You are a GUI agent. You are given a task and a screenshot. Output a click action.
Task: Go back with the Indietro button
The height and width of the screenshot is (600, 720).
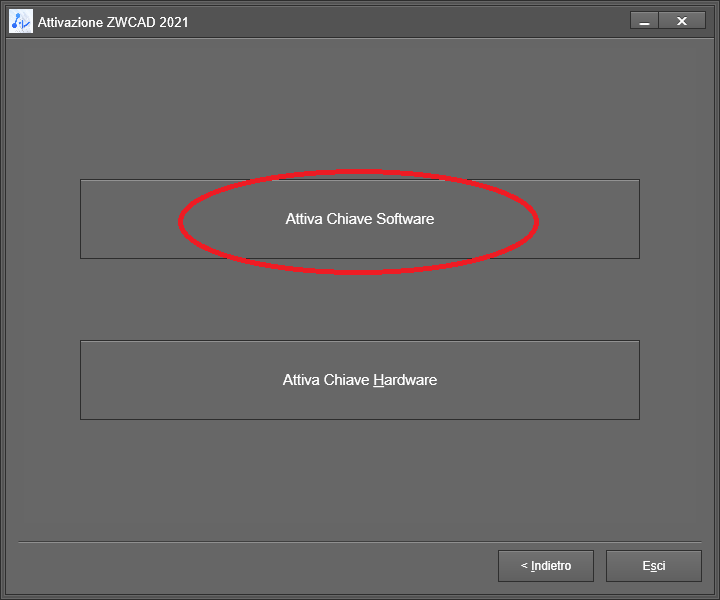(546, 566)
